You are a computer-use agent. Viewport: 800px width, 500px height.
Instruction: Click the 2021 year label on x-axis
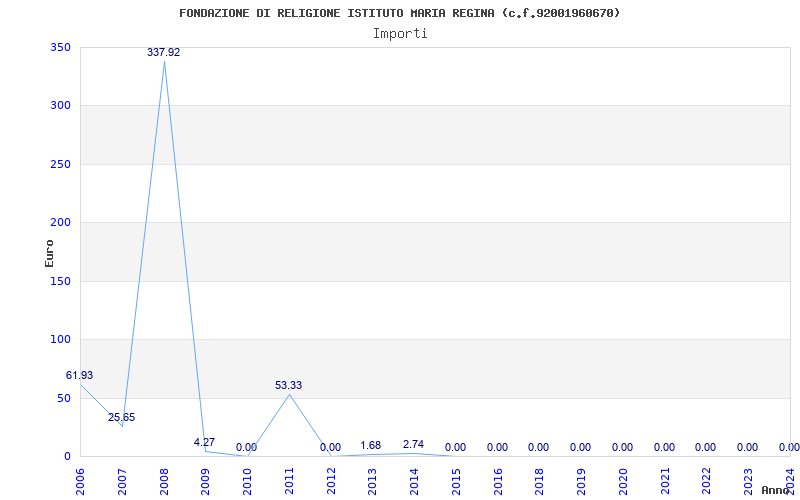[665, 482]
